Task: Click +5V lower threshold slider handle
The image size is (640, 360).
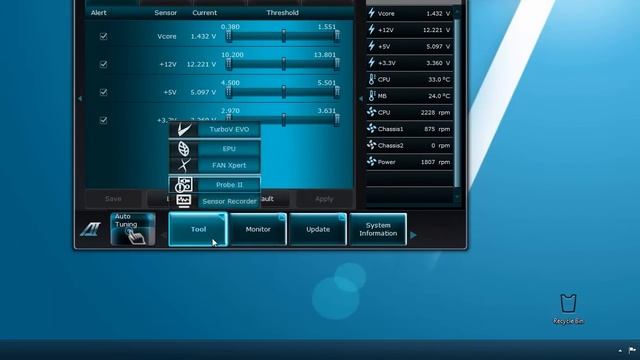Action: [229, 93]
